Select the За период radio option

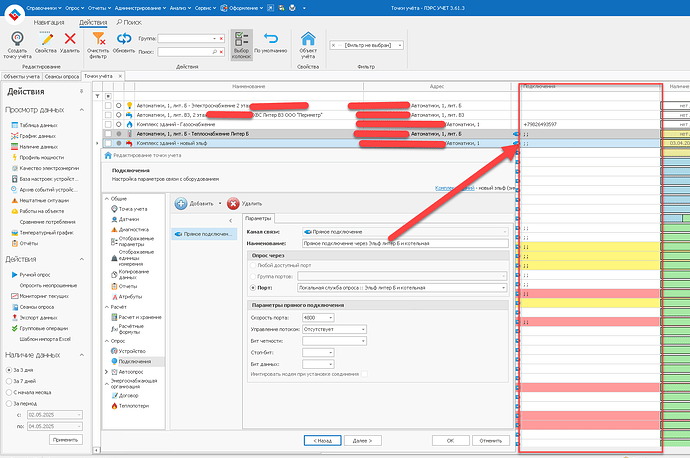9,403
